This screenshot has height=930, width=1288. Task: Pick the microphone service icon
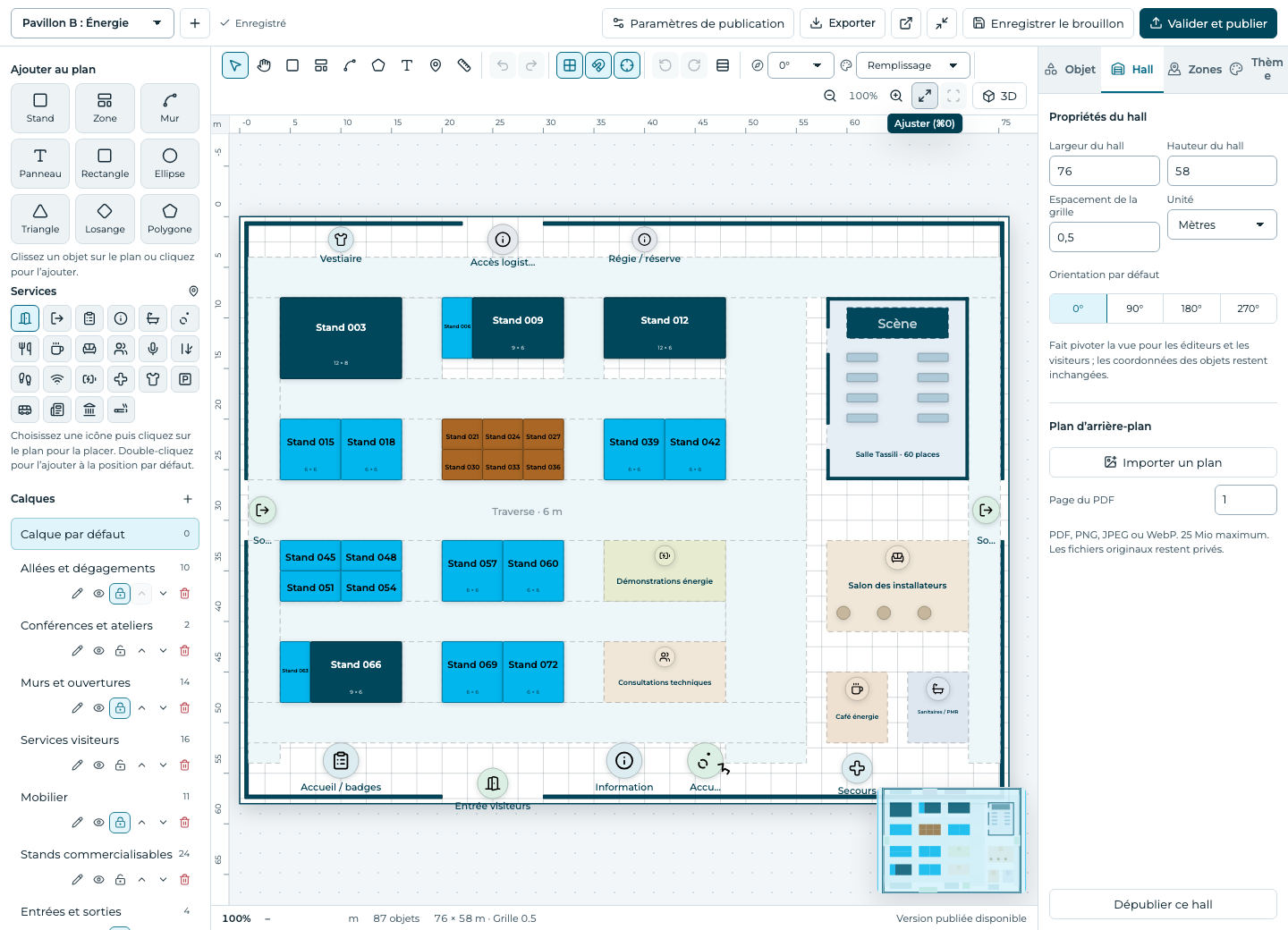click(153, 349)
